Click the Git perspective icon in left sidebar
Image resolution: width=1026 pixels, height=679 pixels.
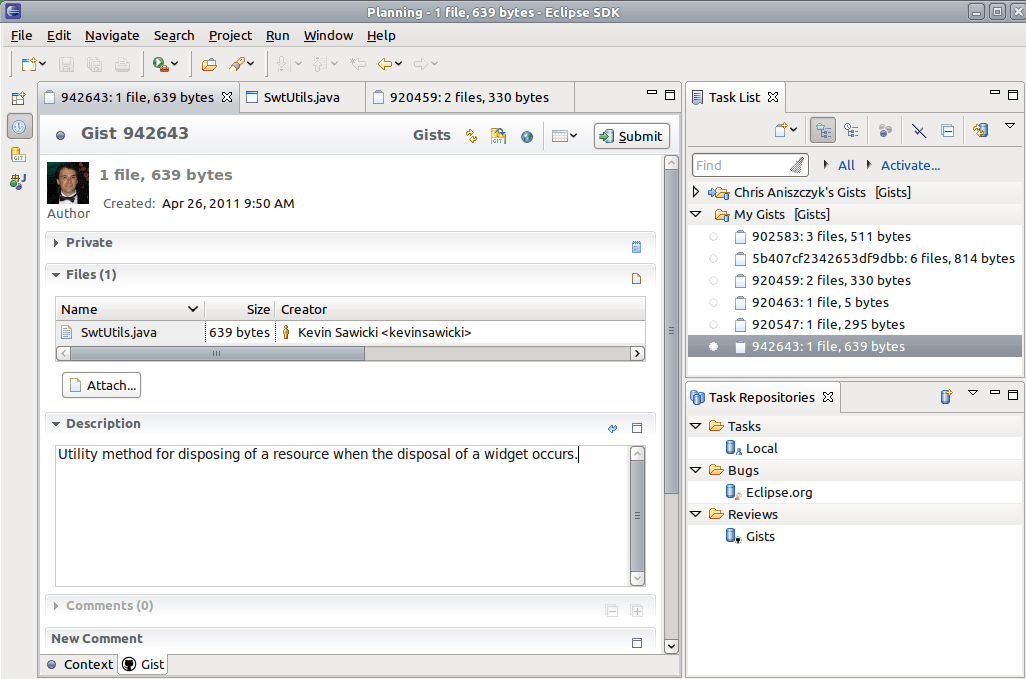coord(19,154)
